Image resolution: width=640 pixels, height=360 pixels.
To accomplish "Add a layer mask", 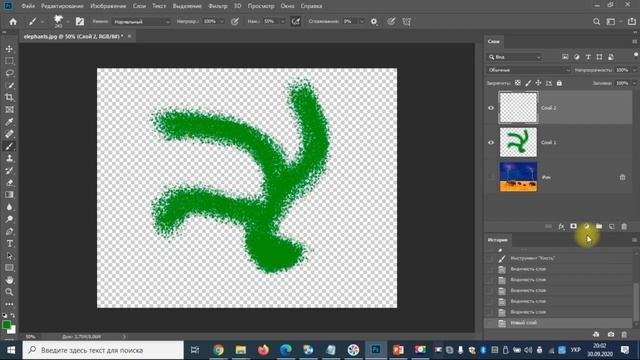I will pos(573,227).
